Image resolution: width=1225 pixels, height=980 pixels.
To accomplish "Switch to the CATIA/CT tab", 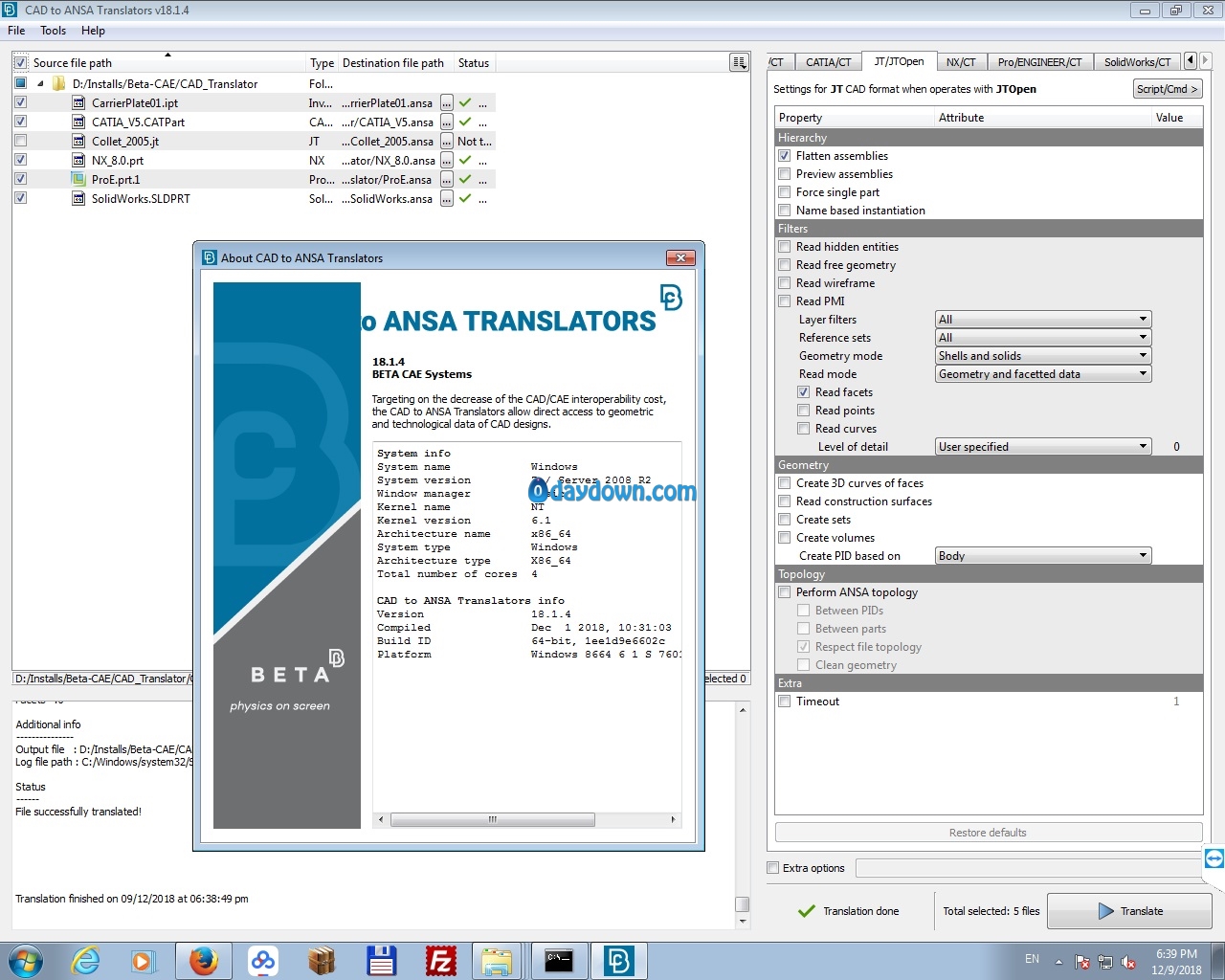I will coord(828,62).
